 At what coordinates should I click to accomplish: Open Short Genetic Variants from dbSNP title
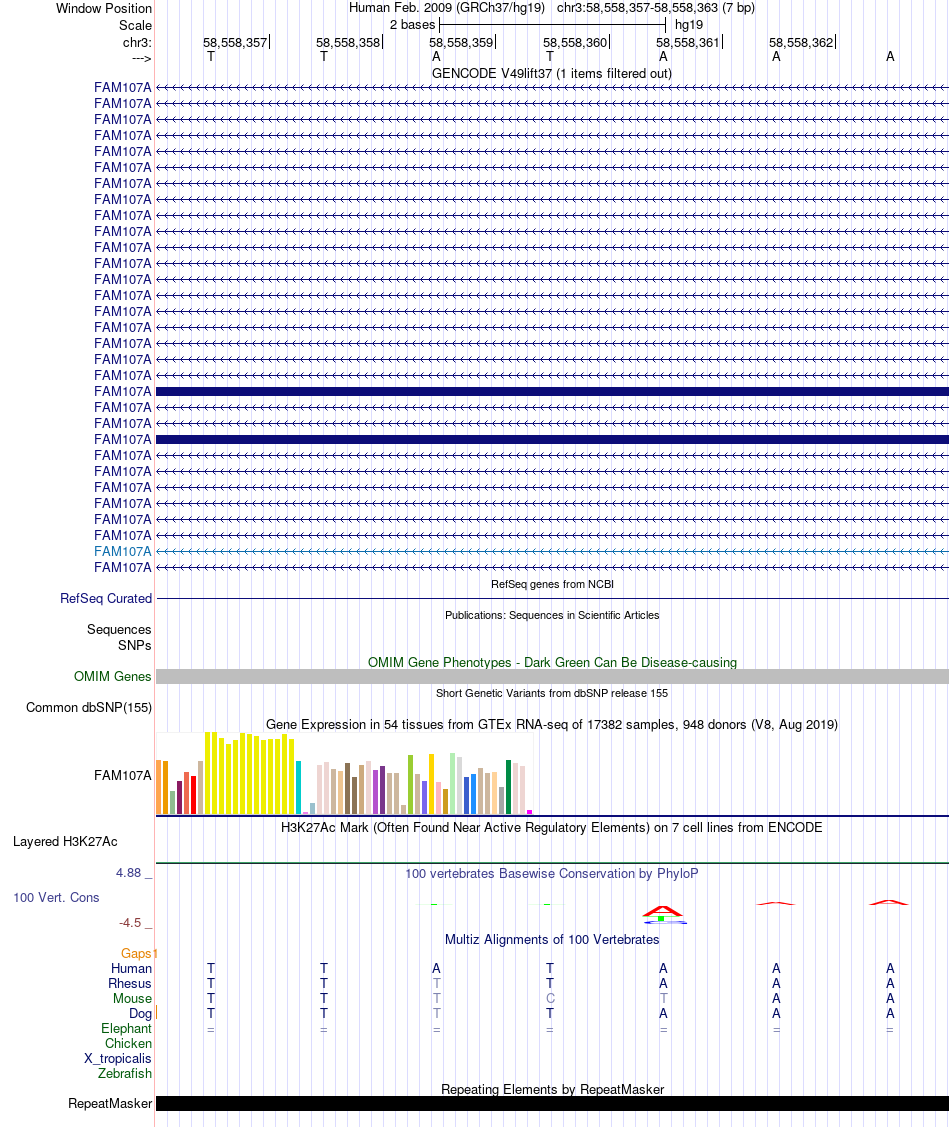[552, 693]
